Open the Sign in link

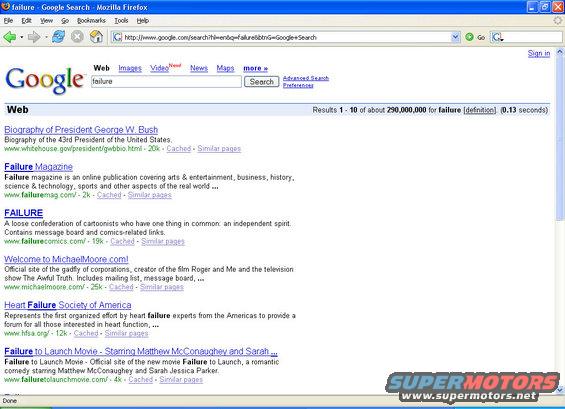[x=539, y=53]
